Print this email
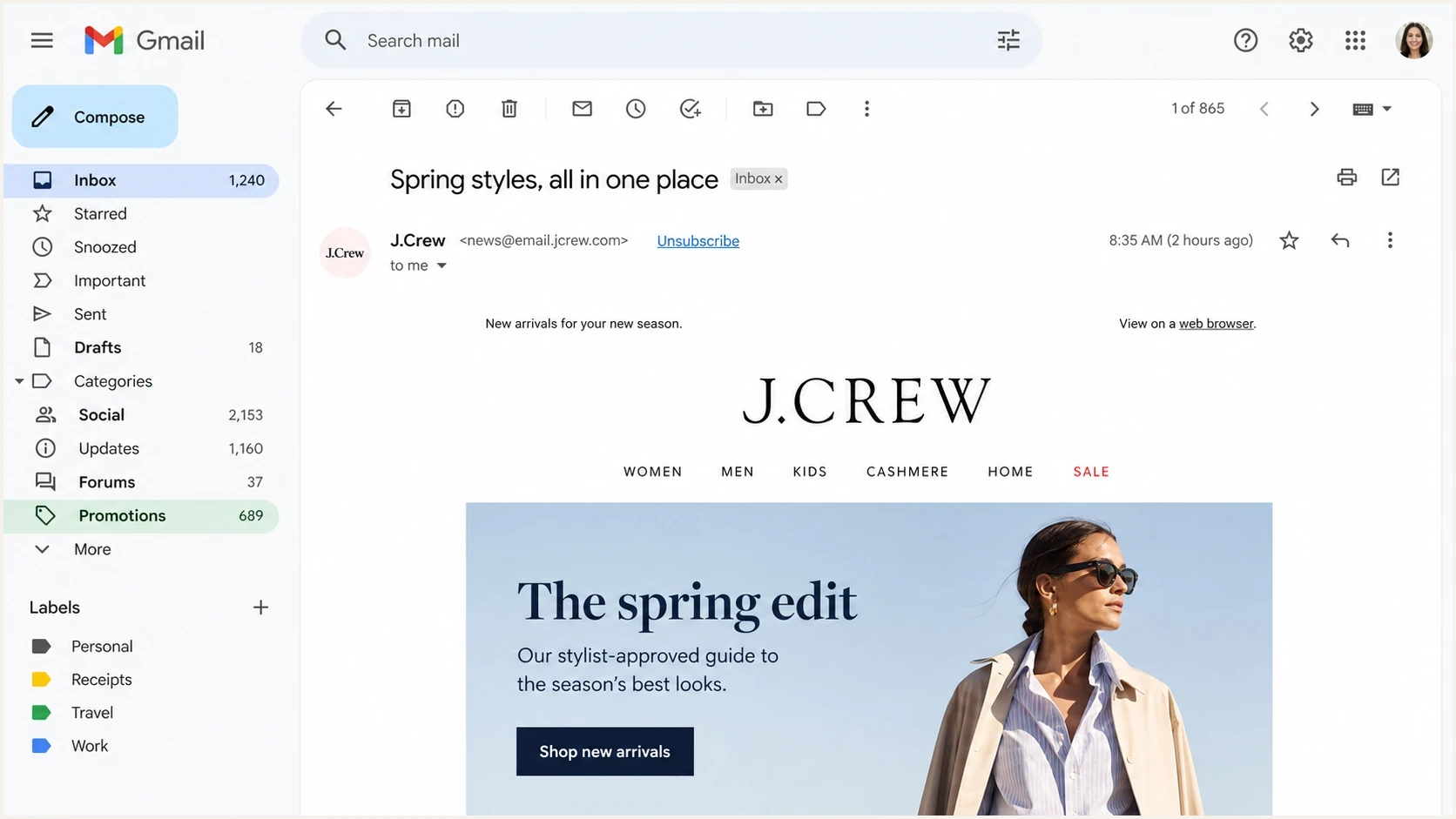 (x=1347, y=178)
